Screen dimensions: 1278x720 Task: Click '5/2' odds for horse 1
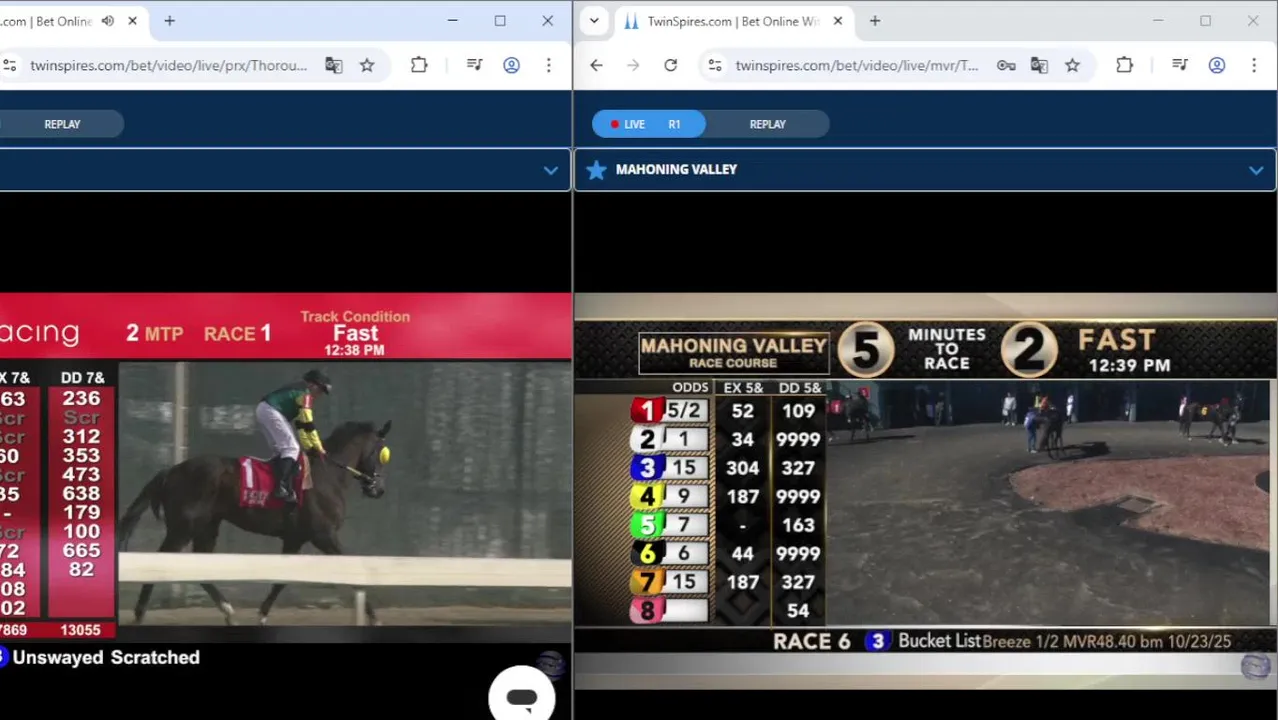(684, 411)
